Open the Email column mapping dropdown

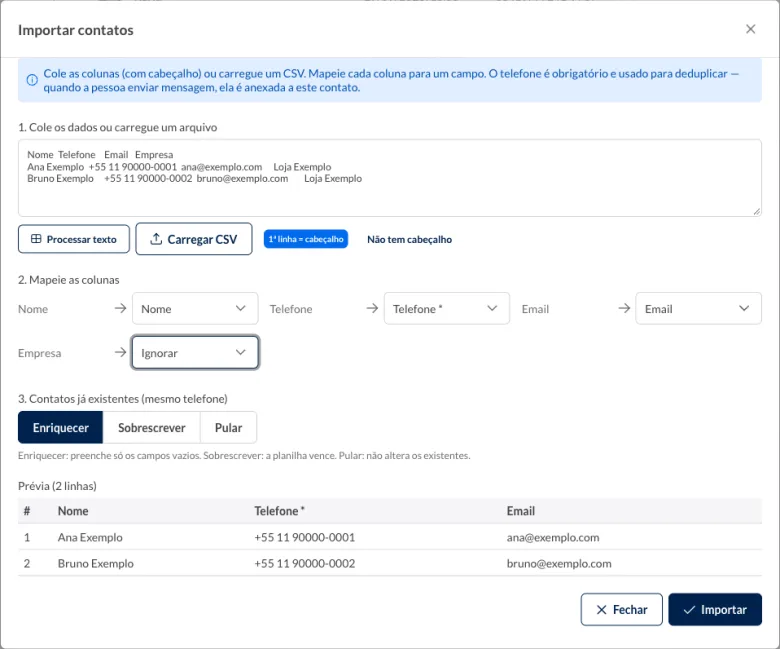tap(698, 308)
